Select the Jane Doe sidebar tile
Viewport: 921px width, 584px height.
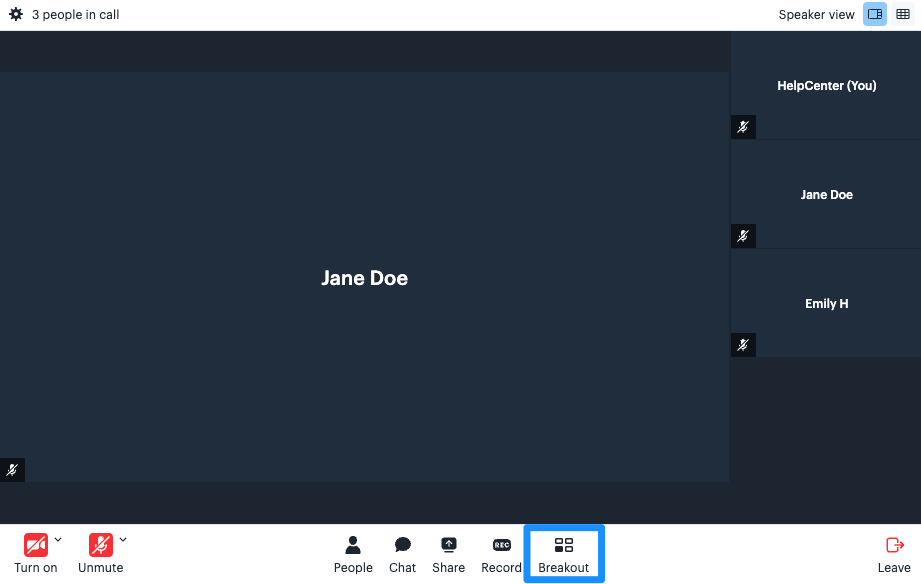click(x=826, y=194)
